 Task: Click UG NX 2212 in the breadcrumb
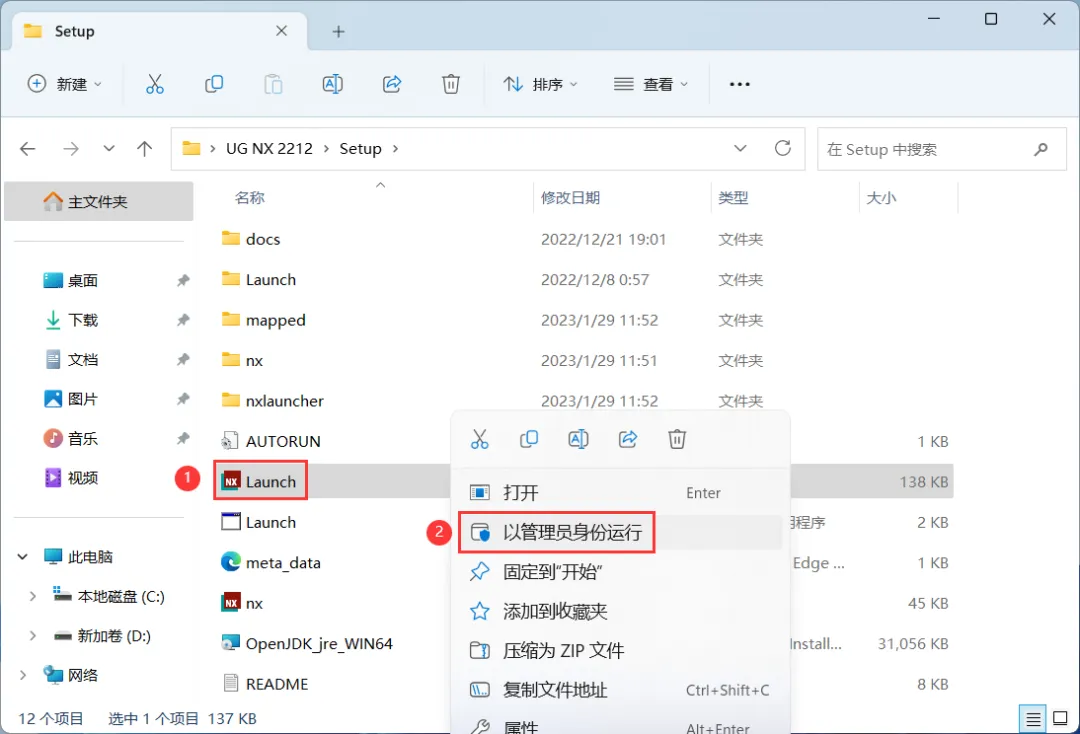tap(269, 149)
